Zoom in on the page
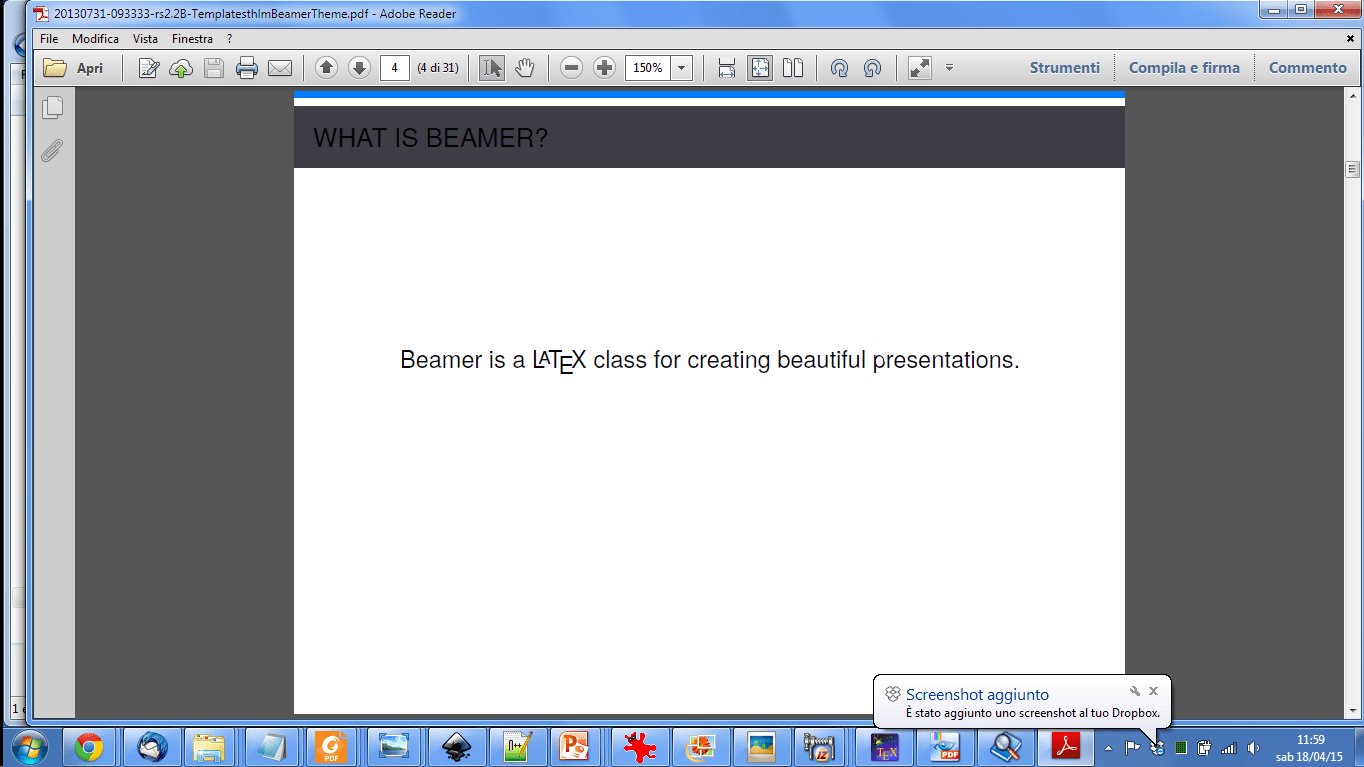The width and height of the screenshot is (1364, 767). click(x=604, y=67)
